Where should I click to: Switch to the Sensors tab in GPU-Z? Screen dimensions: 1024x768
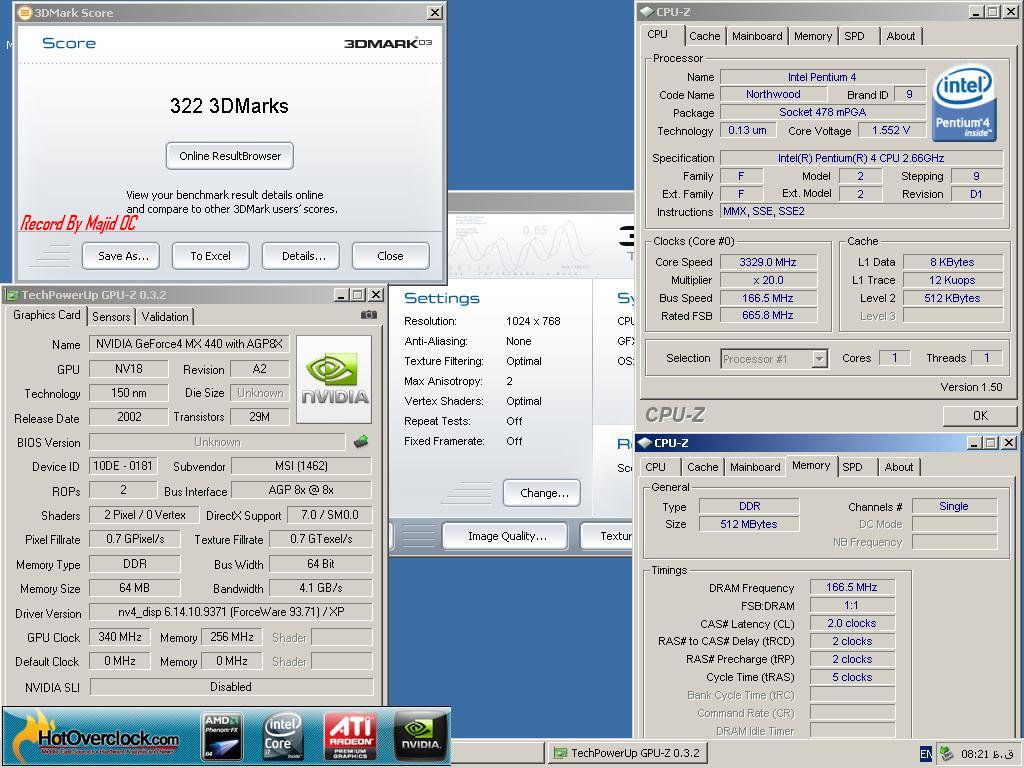tap(111, 317)
